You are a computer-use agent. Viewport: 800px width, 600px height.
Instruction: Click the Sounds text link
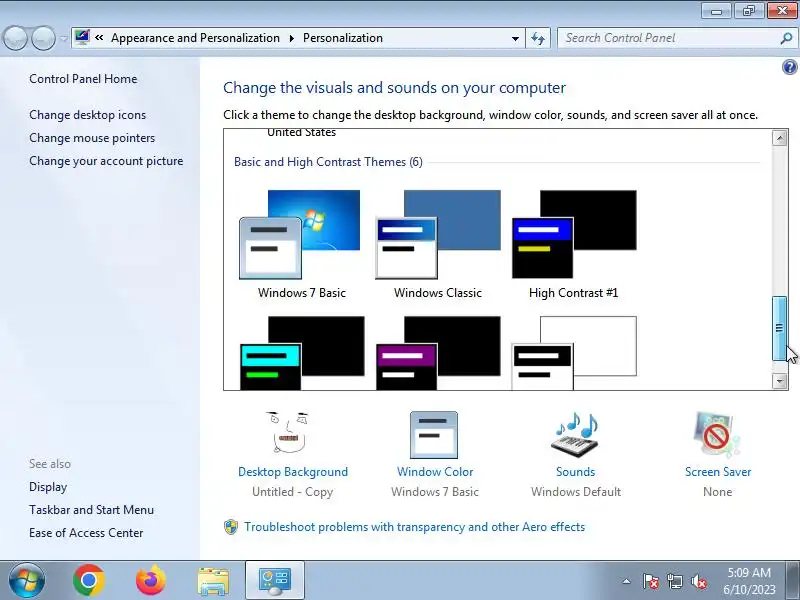576,472
